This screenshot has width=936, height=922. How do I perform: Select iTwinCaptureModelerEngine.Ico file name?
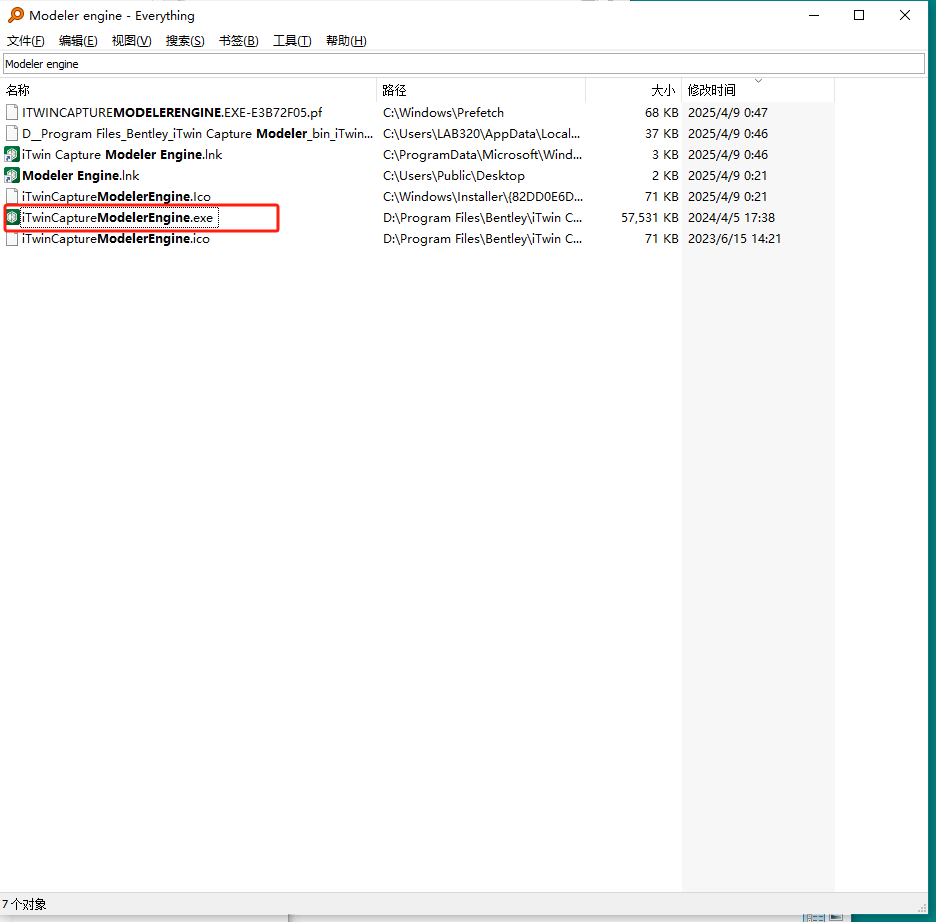tap(116, 196)
